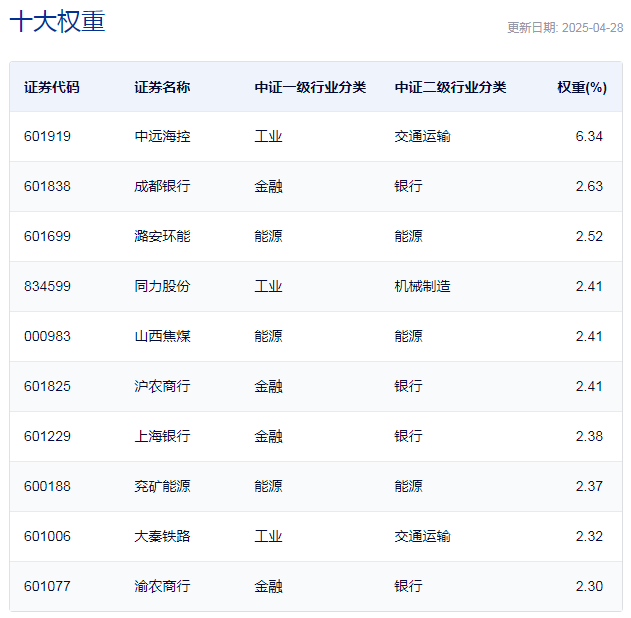Select stock code 601838
The image size is (631, 618).
47,186
